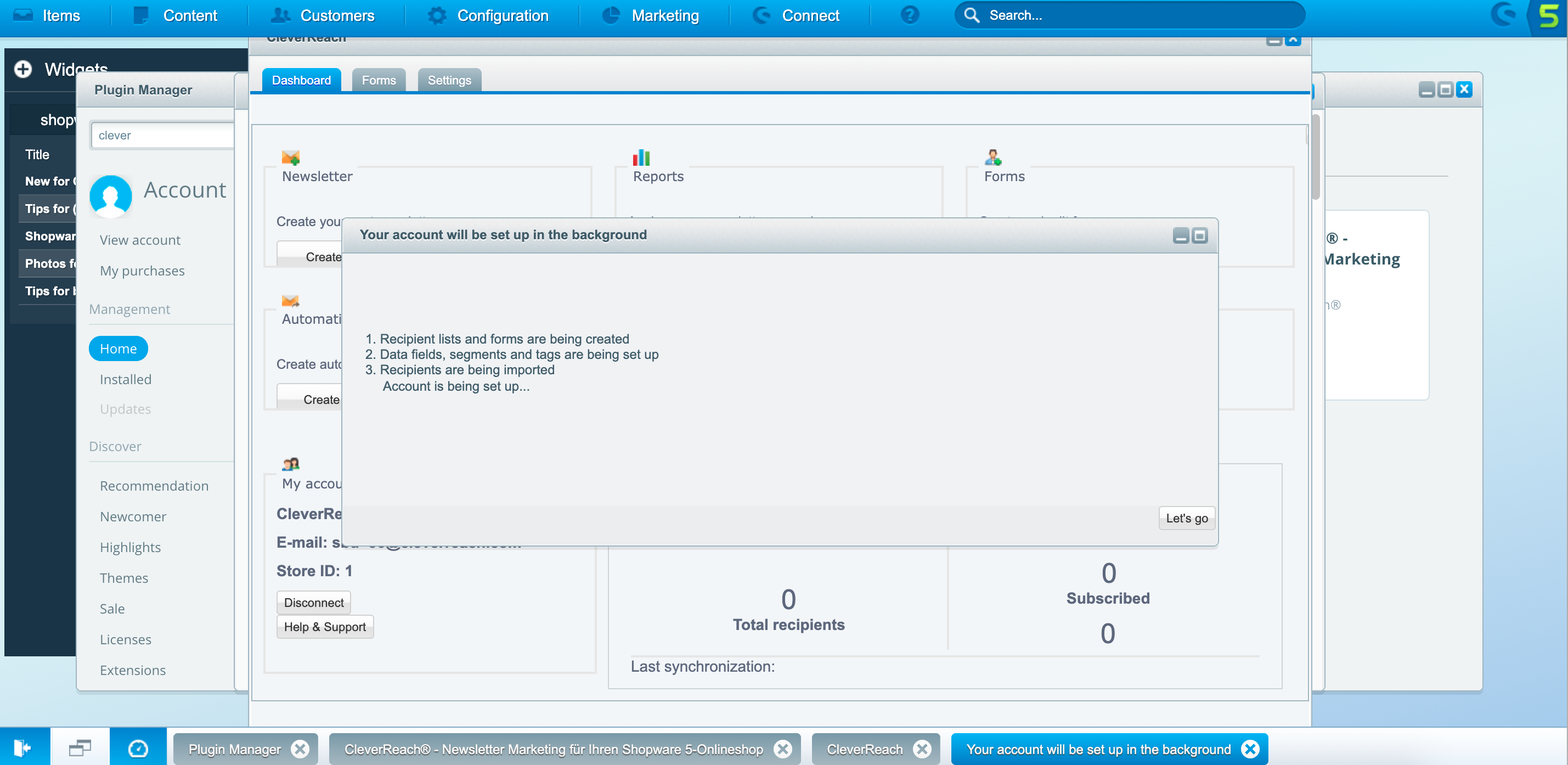Open My purchases in Plugin Manager

pyautogui.click(x=142, y=271)
